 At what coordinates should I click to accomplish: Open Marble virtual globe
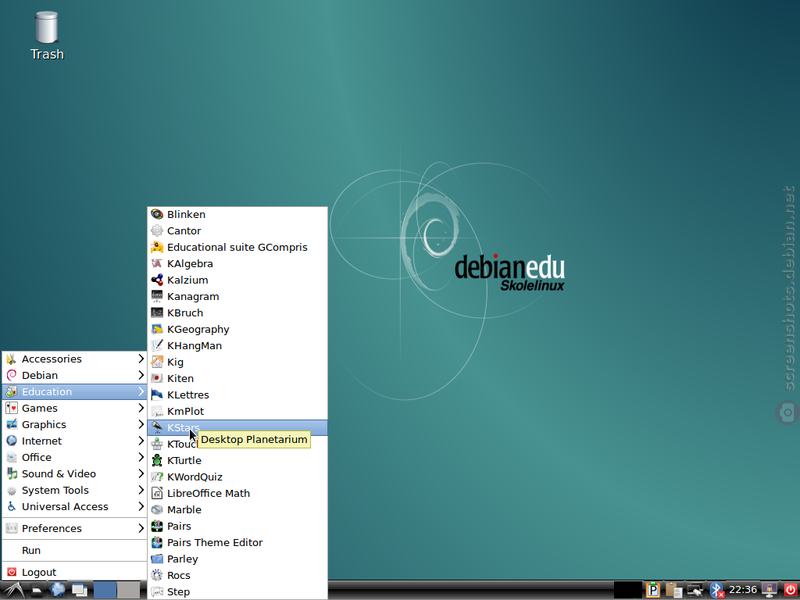click(237, 509)
